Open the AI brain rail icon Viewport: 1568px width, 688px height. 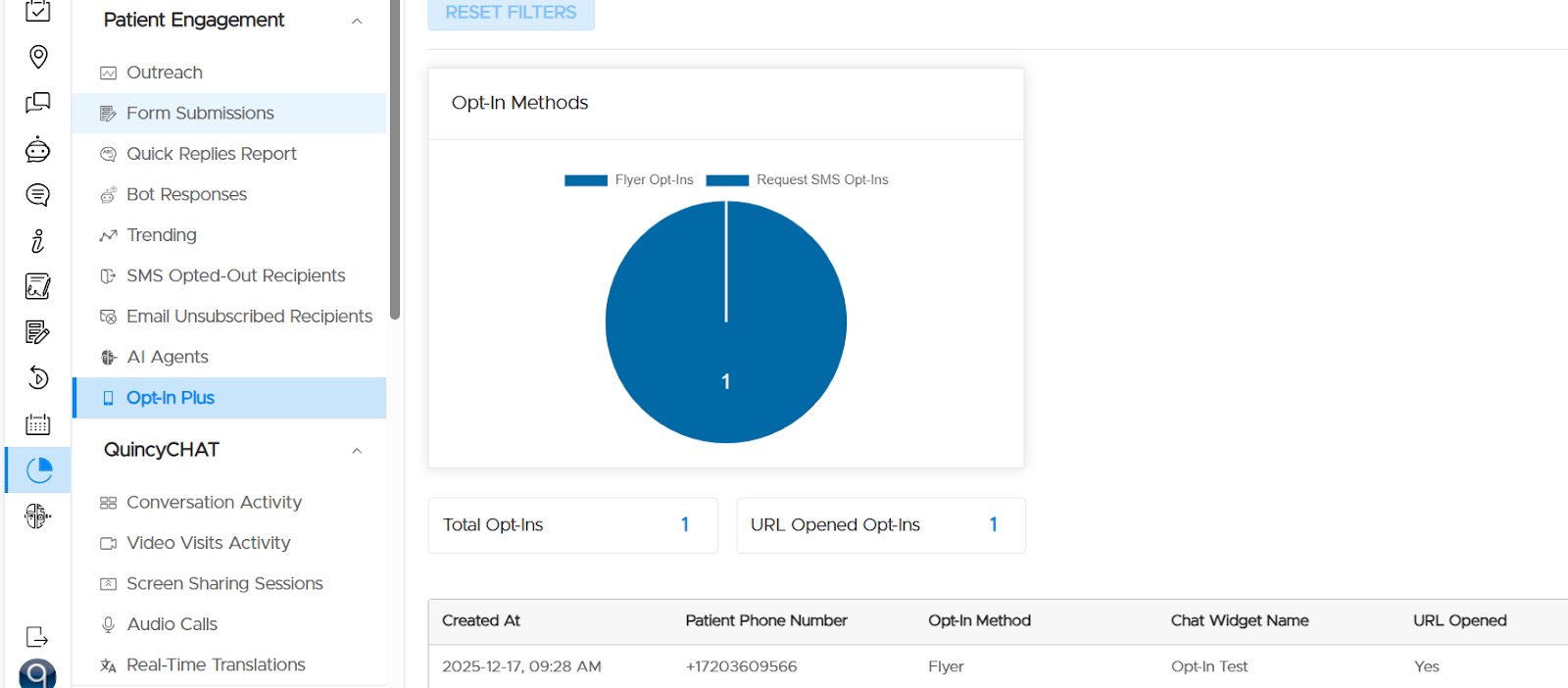(37, 516)
